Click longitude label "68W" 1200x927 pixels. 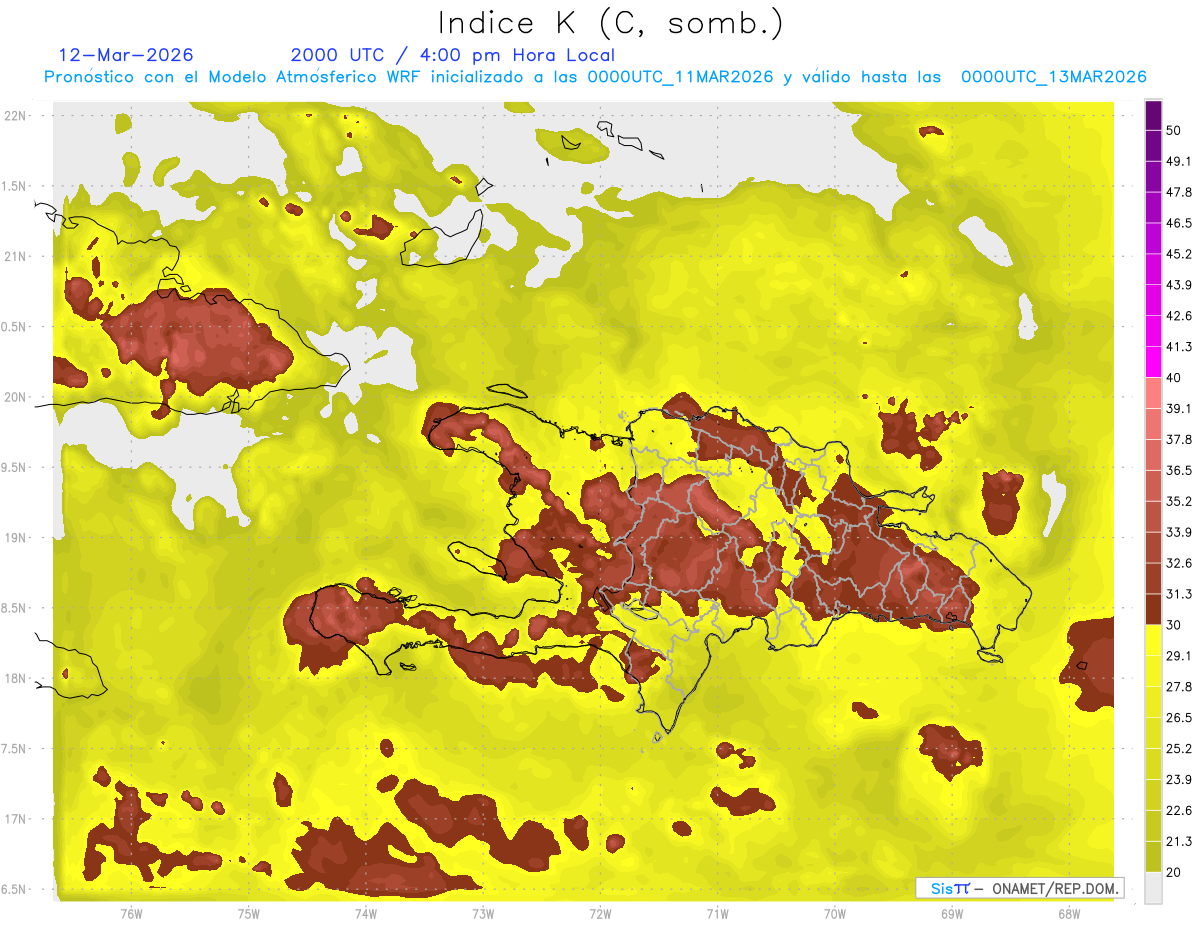(1069, 913)
